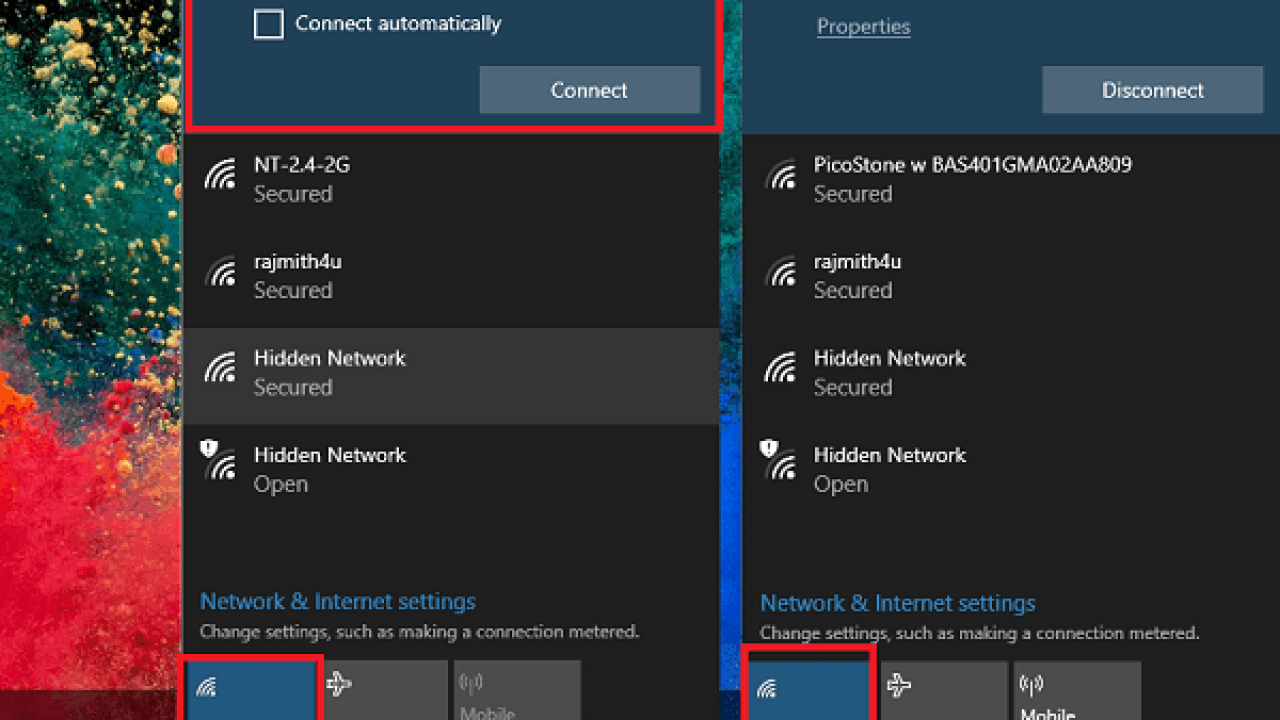The width and height of the screenshot is (1280, 720).
Task: Click the Connect button
Action: (589, 90)
